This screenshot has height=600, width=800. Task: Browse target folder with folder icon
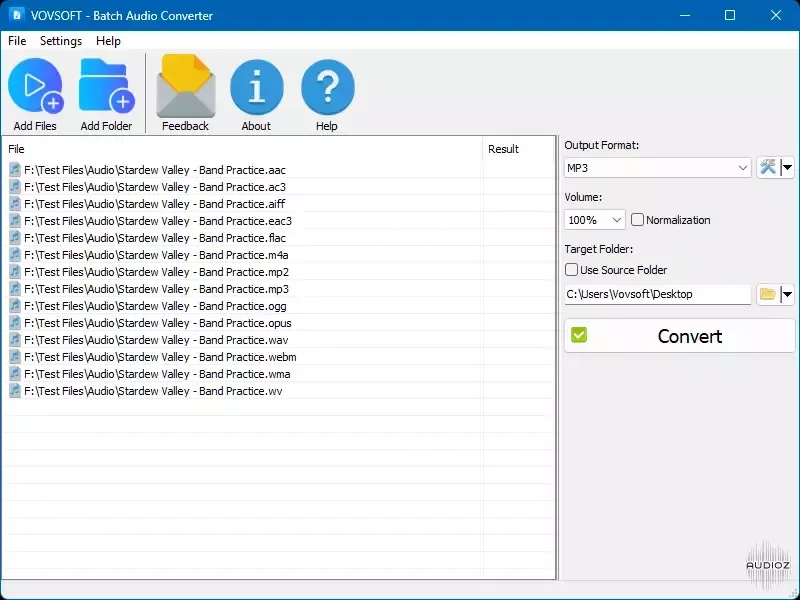click(x=768, y=294)
